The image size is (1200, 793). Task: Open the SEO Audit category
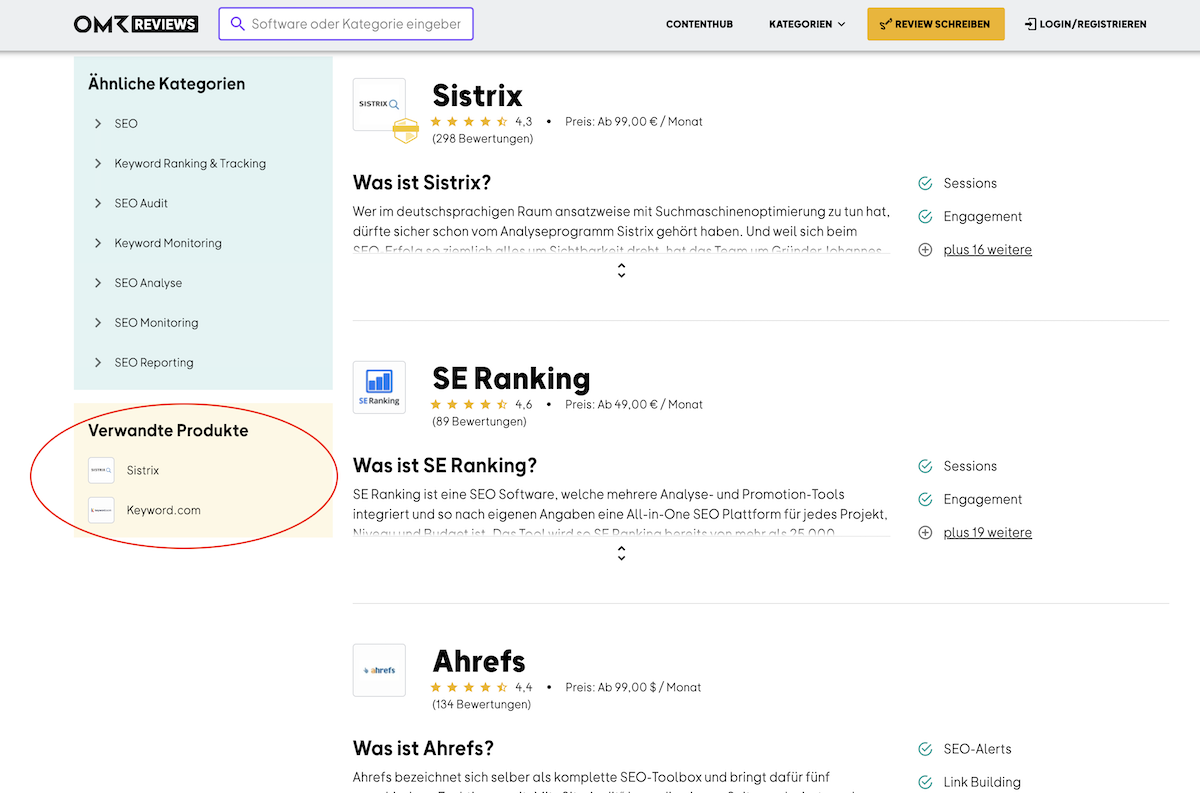coord(141,203)
